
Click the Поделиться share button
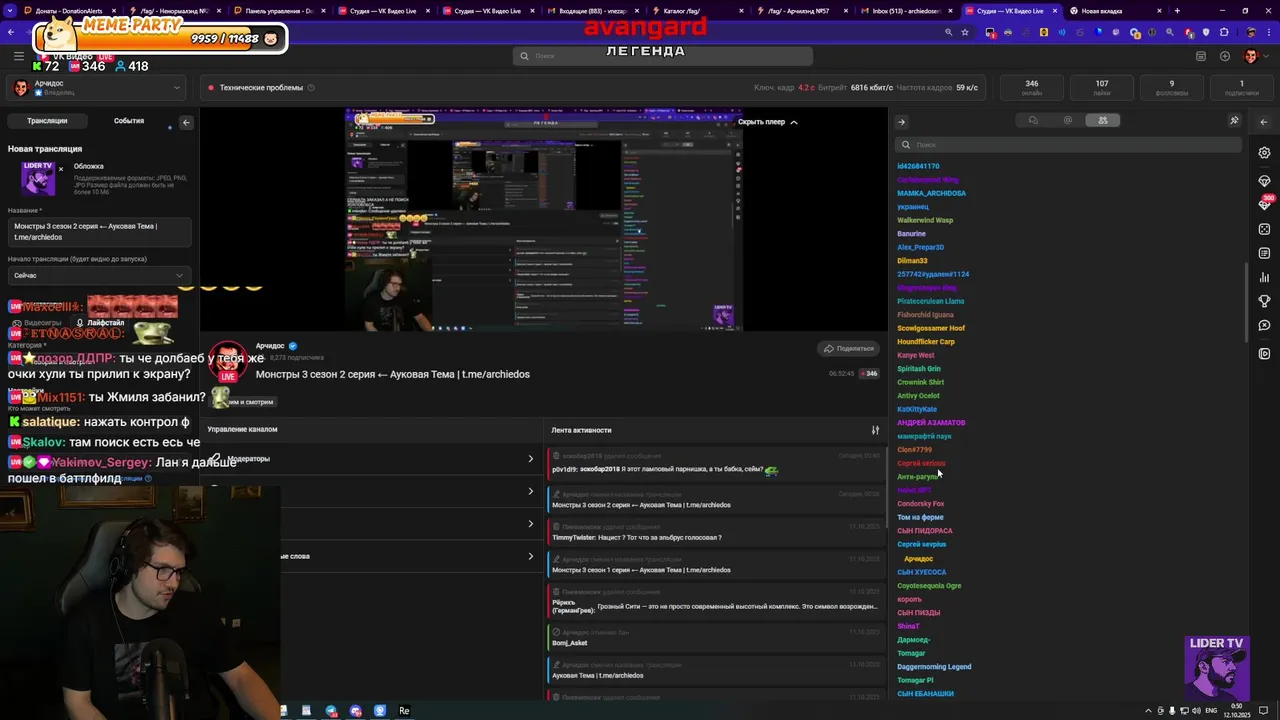848,349
